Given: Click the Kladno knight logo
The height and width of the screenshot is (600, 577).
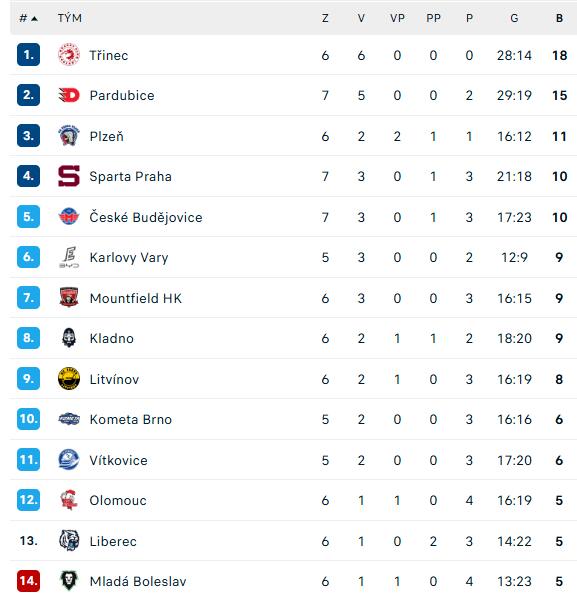Looking at the screenshot, I should pyautogui.click(x=69, y=338).
